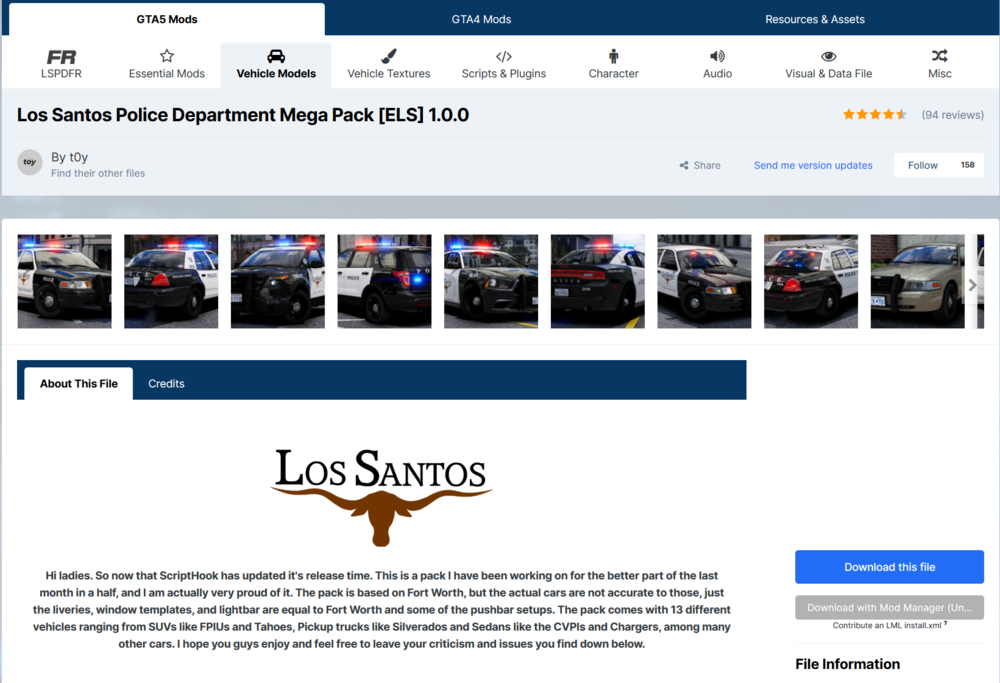Open the Scripts & Plugins category label
The width and height of the screenshot is (1000, 683).
(504, 73)
